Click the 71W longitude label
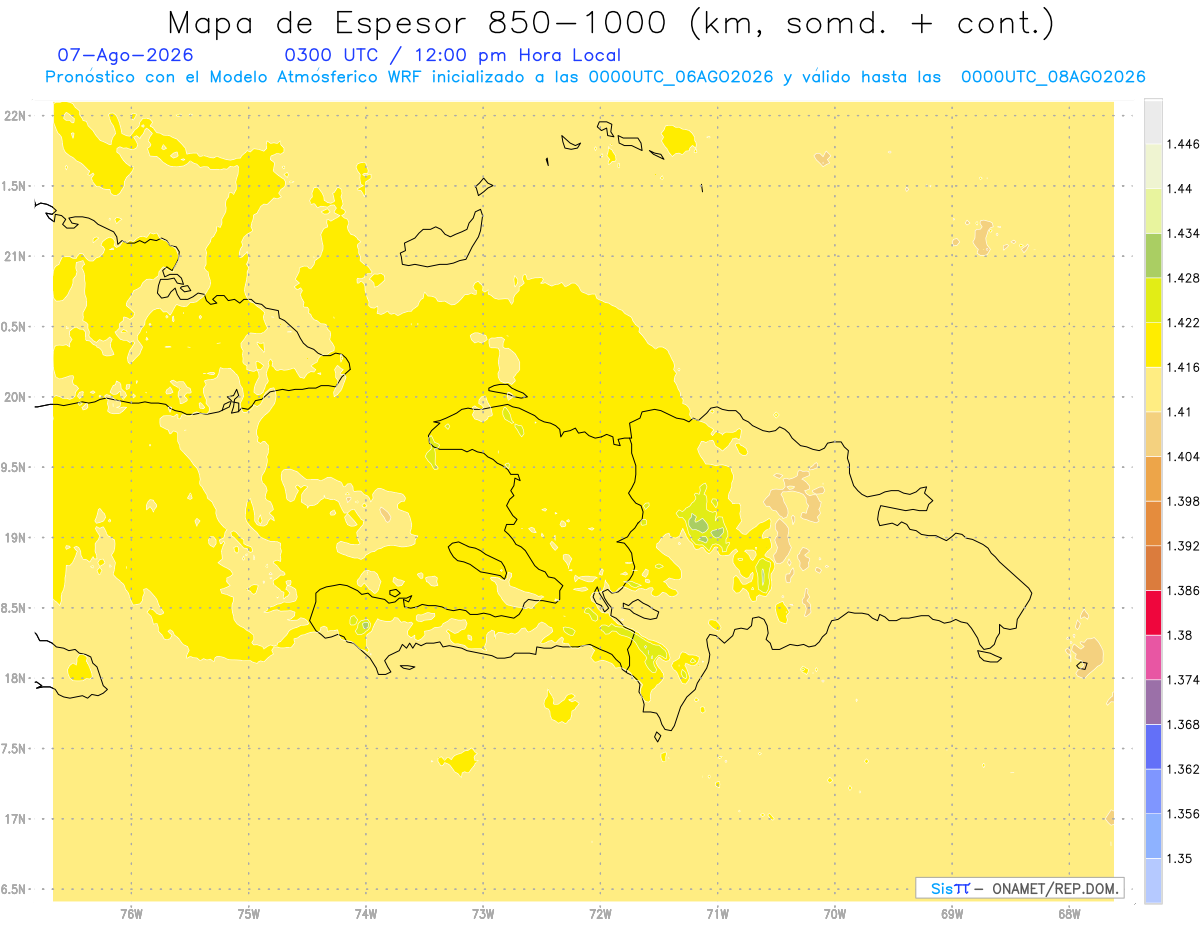 pyautogui.click(x=717, y=915)
